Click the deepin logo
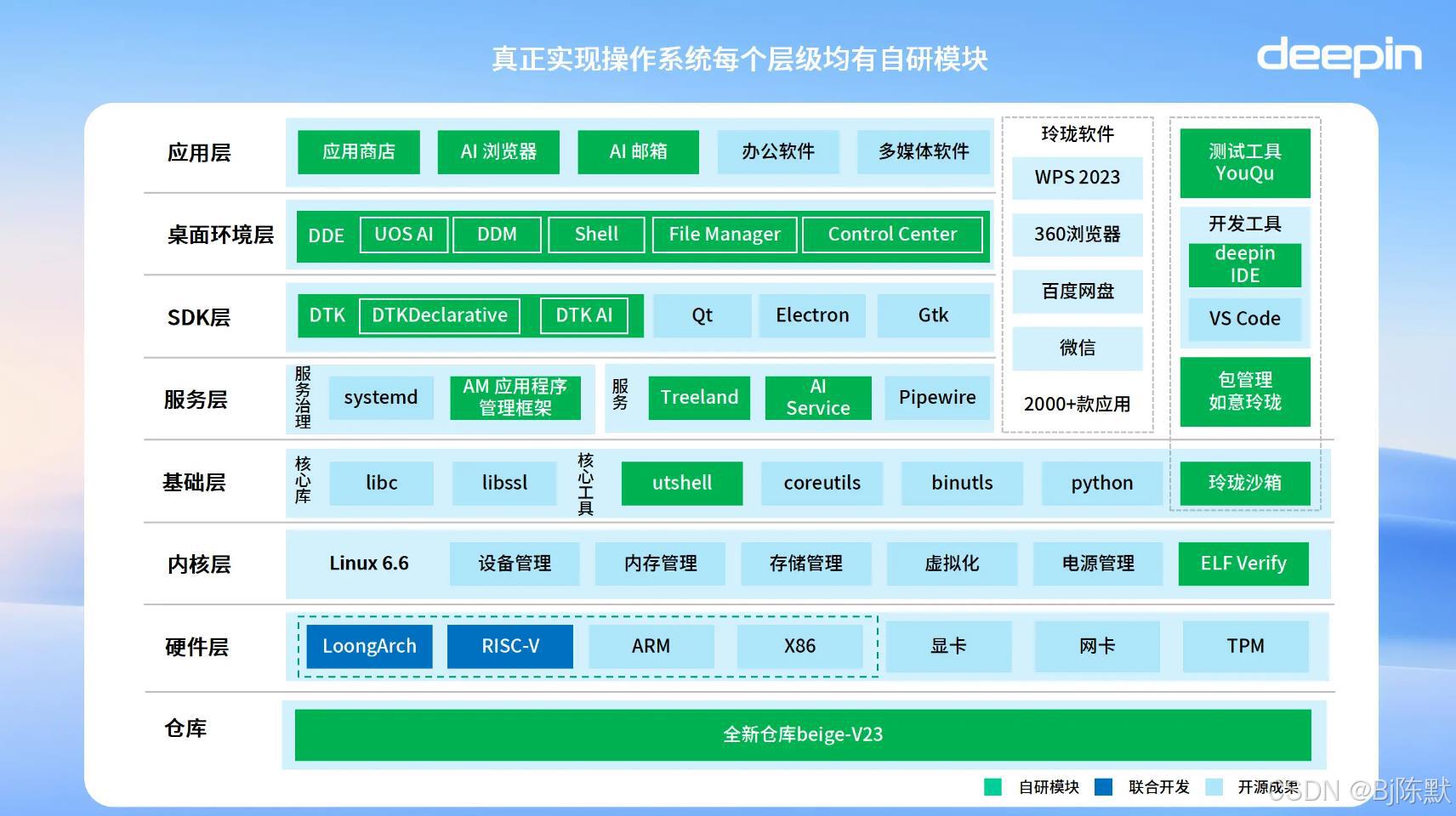Viewport: 1456px width, 816px height. coord(1339,56)
